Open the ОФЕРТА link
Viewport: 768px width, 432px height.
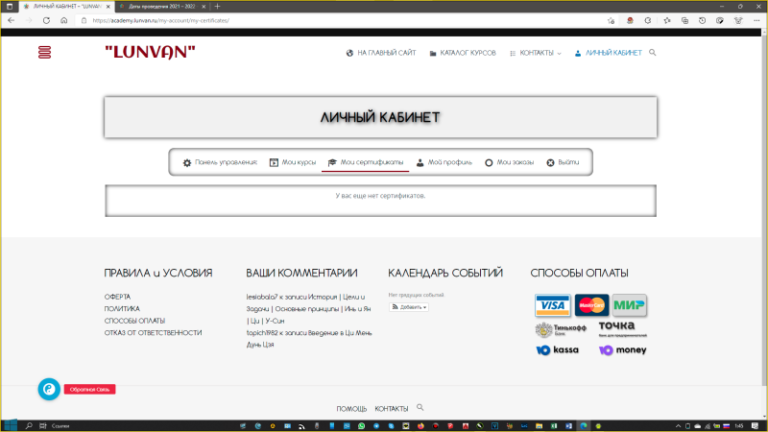pyautogui.click(x=118, y=297)
